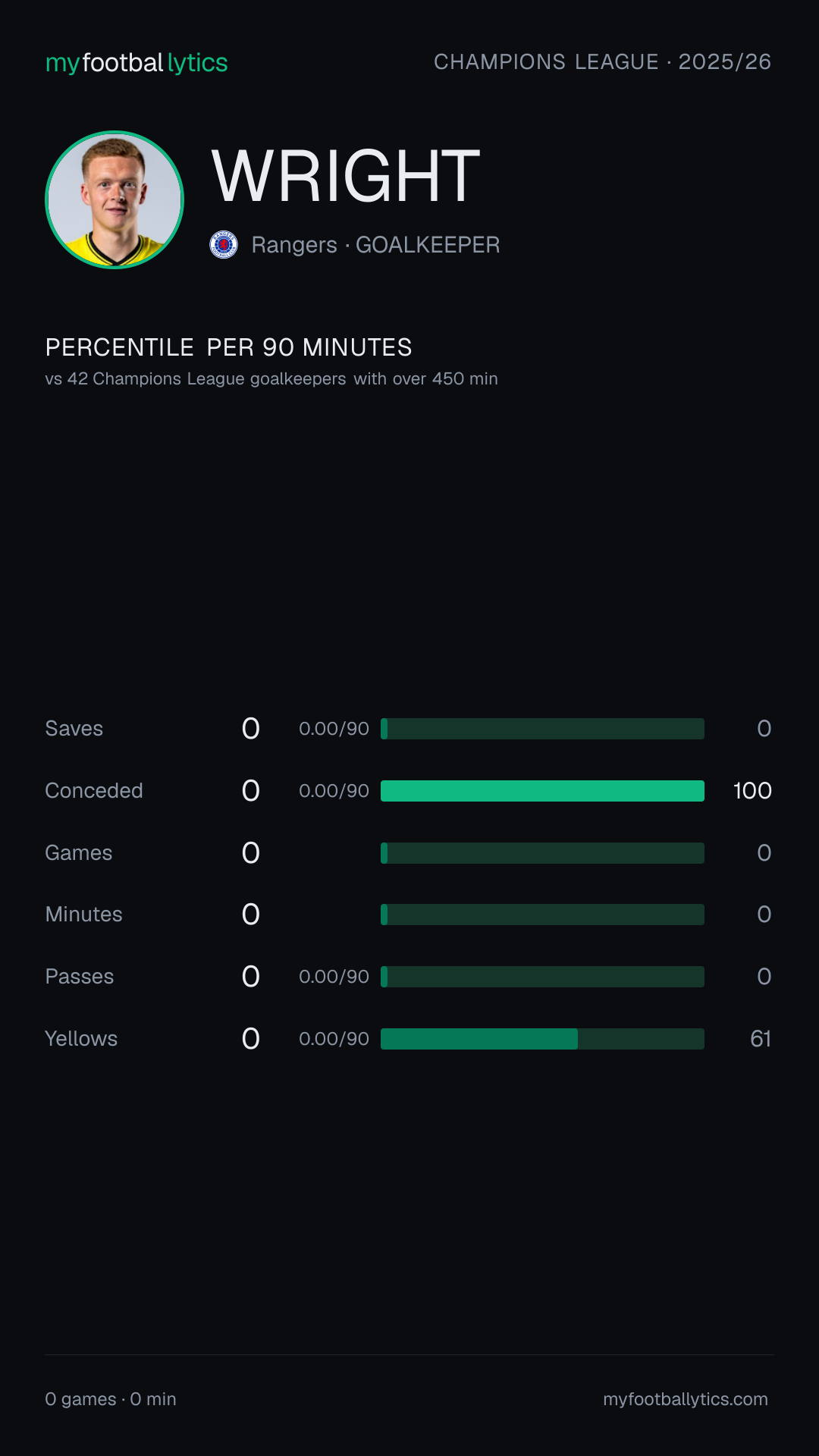Viewport: 819px width, 1456px height.
Task: Select the Rangers · GOALKEEPER label
Action: (375, 245)
